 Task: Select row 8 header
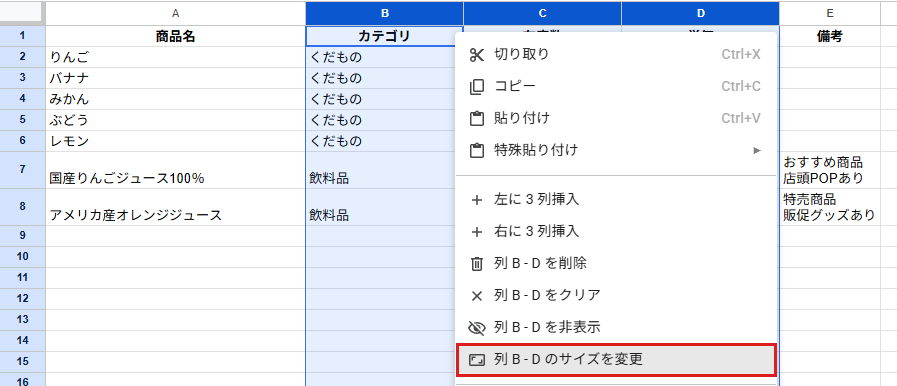pyautogui.click(x=22, y=207)
